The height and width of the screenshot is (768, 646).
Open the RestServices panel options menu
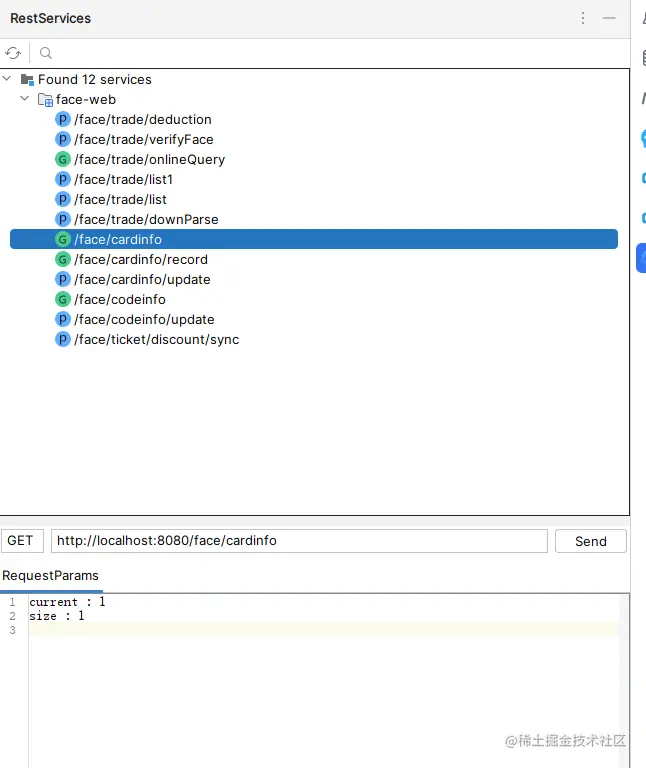coord(583,18)
